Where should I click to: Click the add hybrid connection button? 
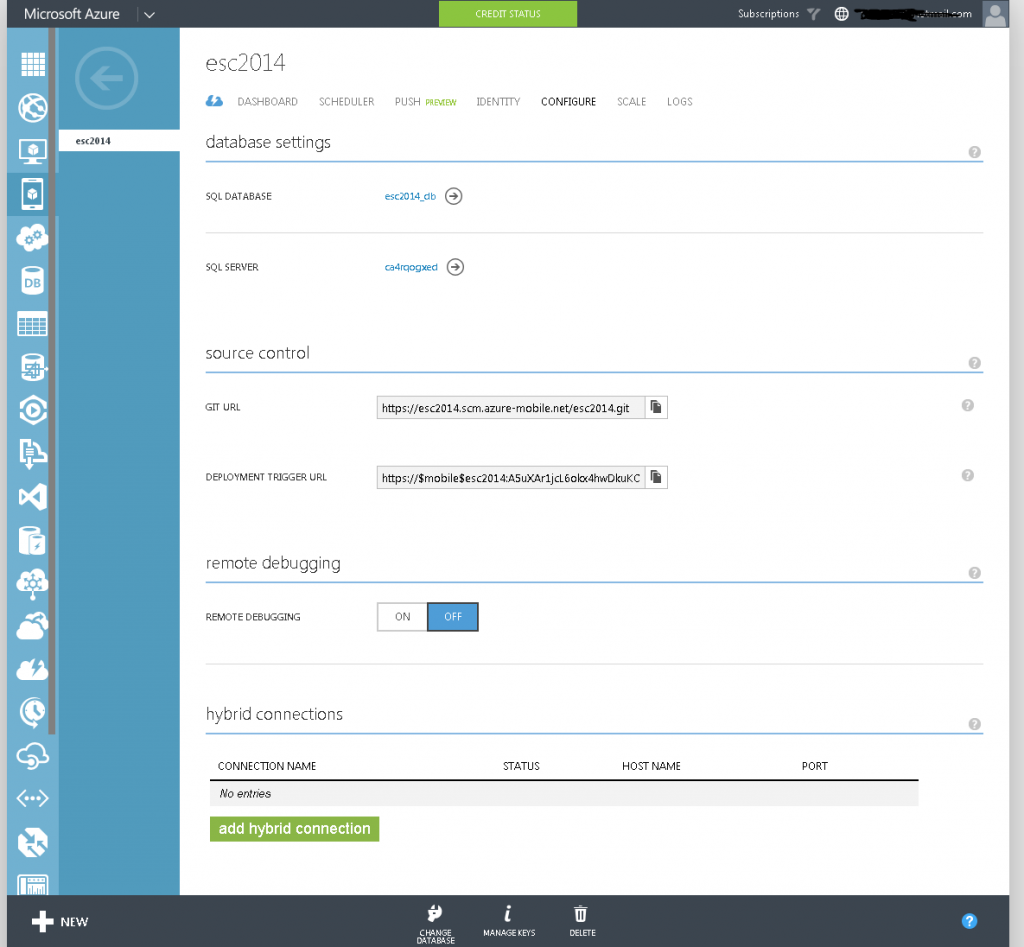point(294,828)
